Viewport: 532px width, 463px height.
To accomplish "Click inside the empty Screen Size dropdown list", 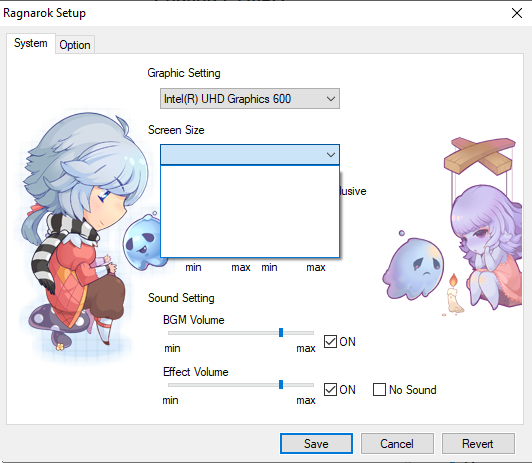I will pos(250,211).
